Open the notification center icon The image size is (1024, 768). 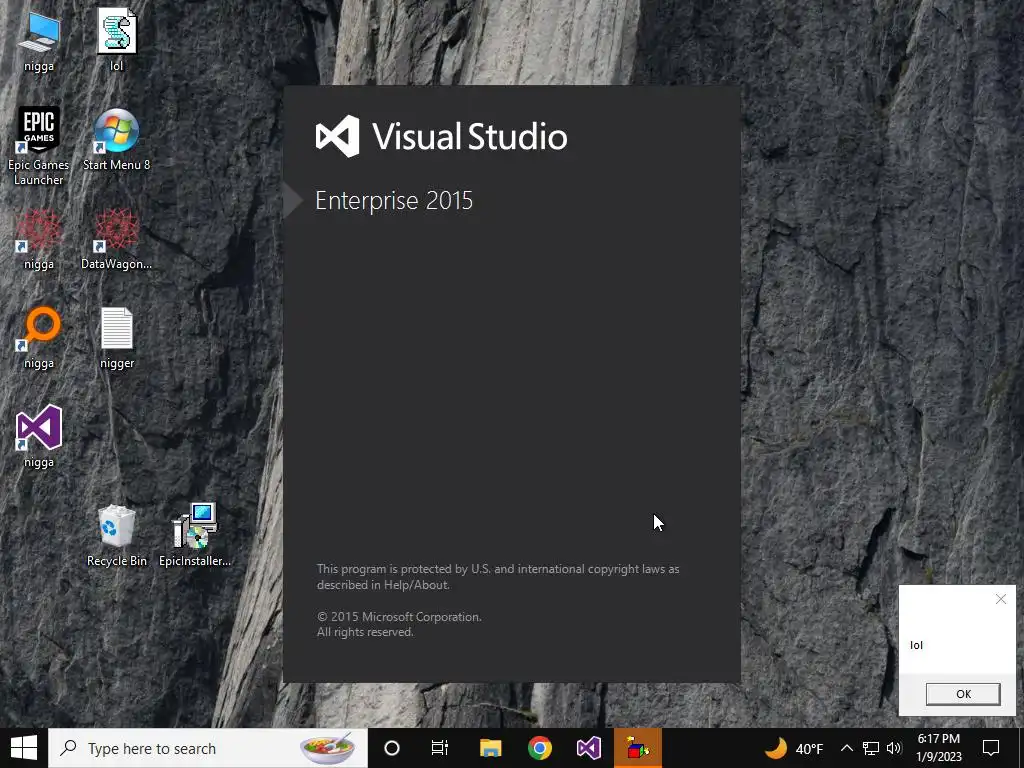pyautogui.click(x=991, y=748)
